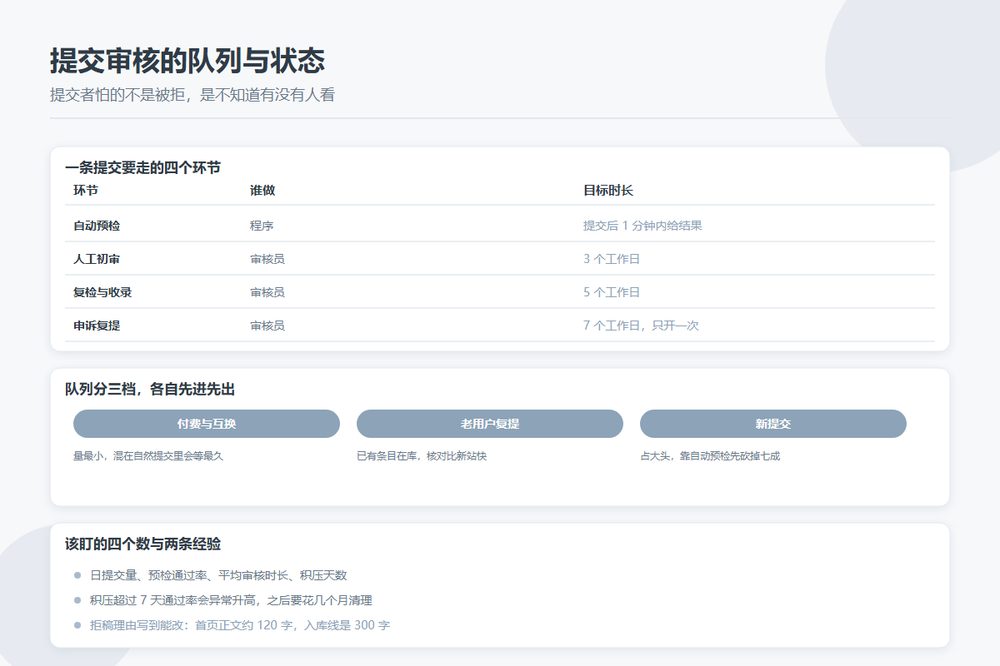Click the bullet starting 拒稿理由写到能改
Viewport: 1000px width, 666px height.
pyautogui.click(x=240, y=625)
